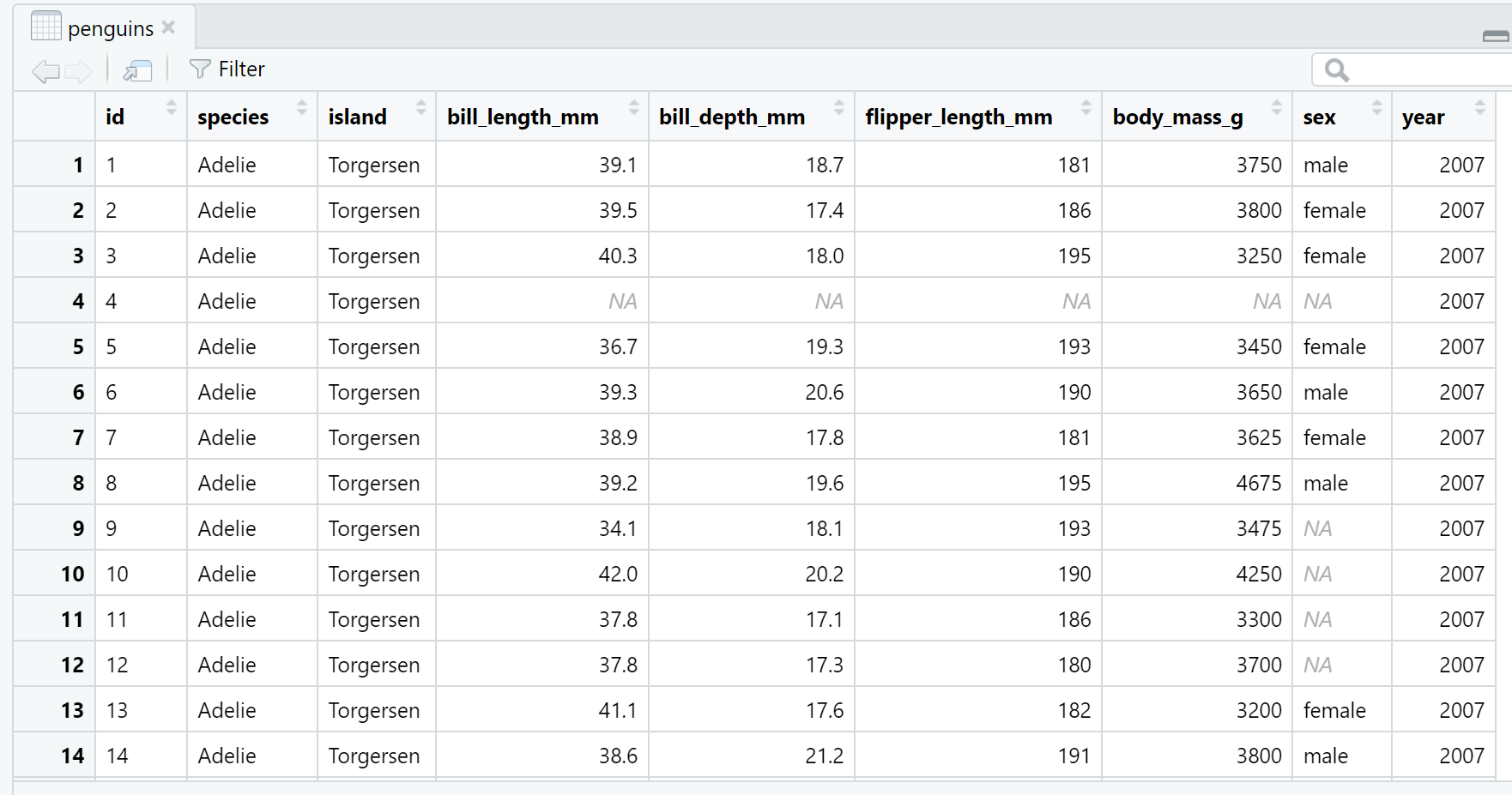Click sort arrows for bill_depth_mm column

[x=838, y=107]
